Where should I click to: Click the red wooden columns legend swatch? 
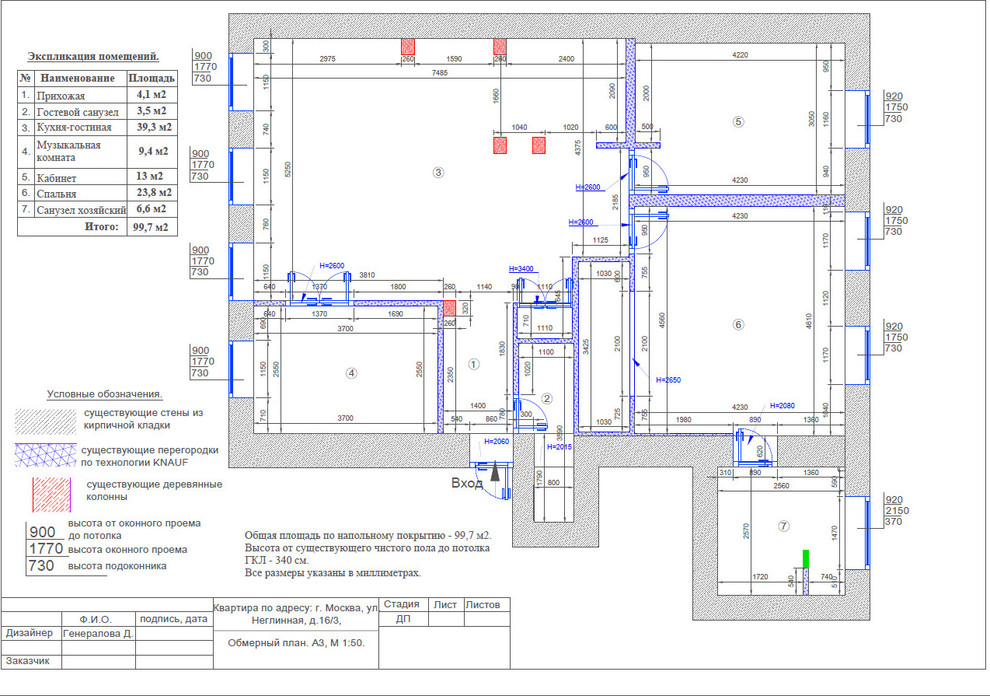pos(48,489)
